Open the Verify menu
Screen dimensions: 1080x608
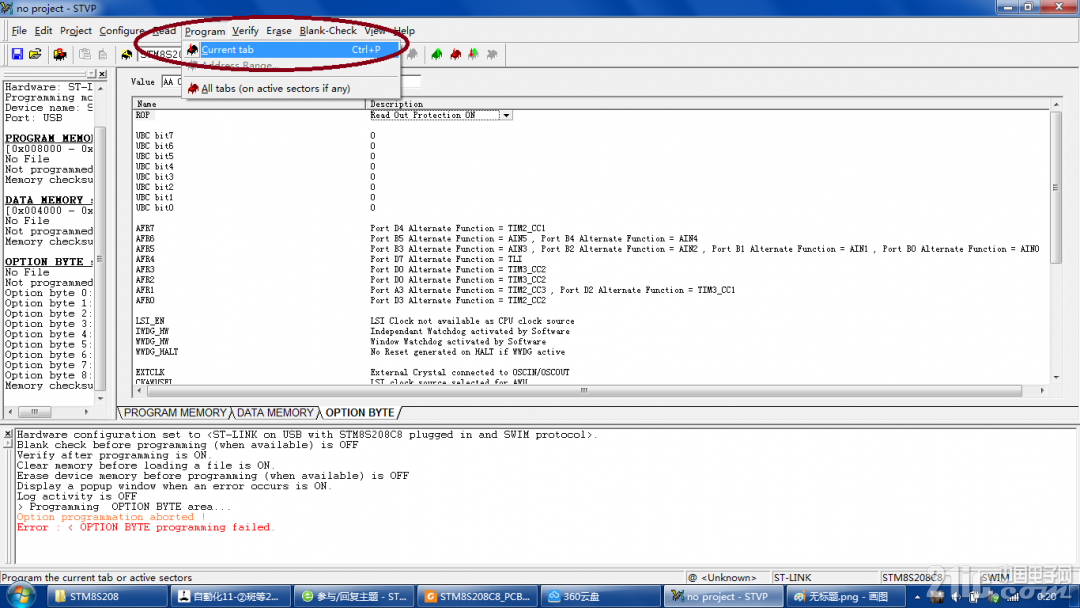coord(245,30)
